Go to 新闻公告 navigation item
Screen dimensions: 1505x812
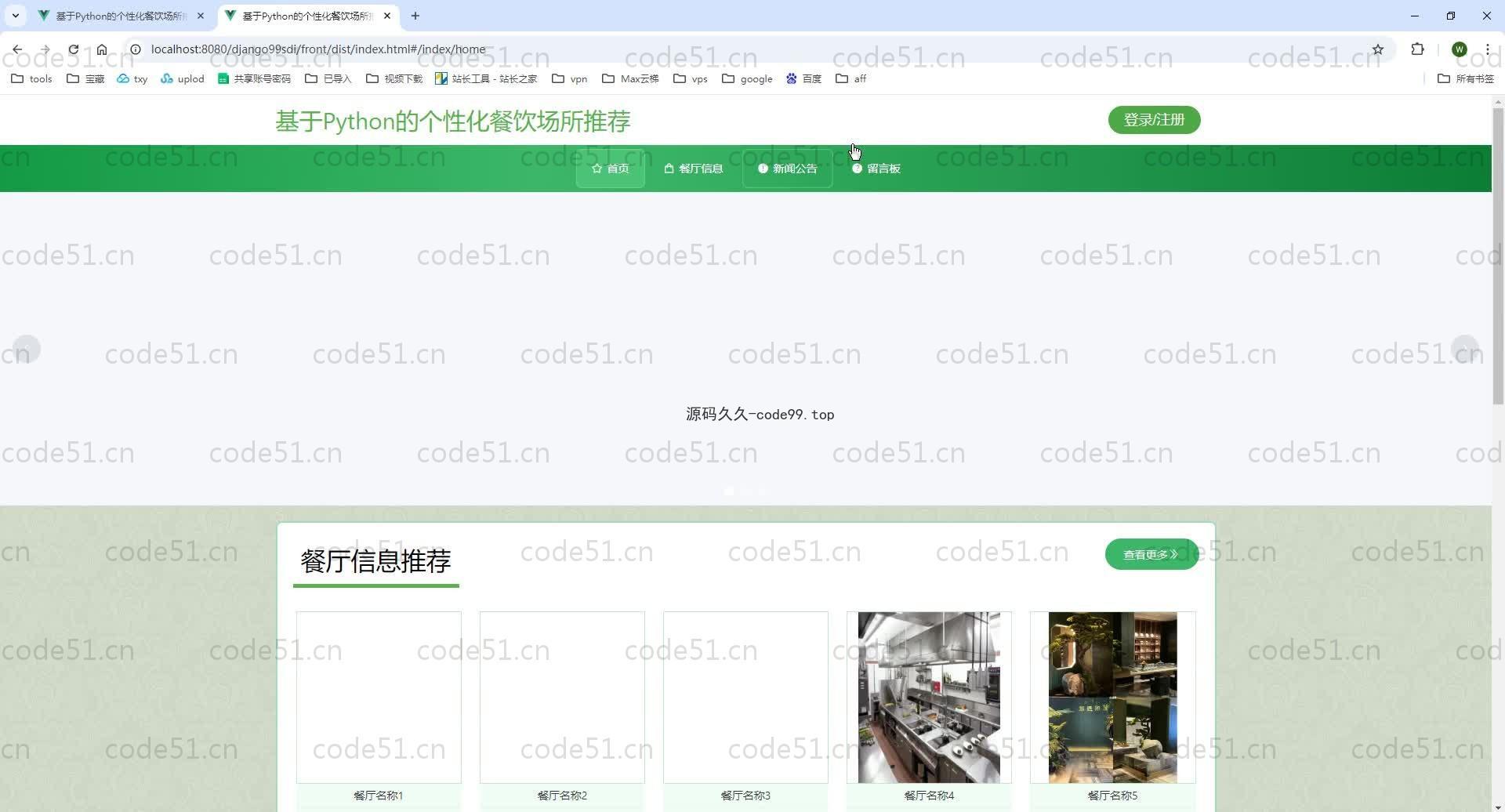point(787,169)
